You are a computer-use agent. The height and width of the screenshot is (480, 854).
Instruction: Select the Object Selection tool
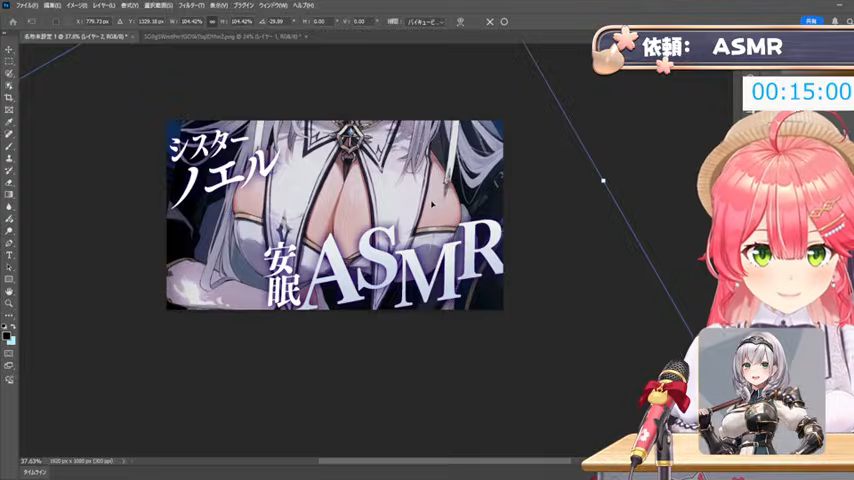pos(9,86)
